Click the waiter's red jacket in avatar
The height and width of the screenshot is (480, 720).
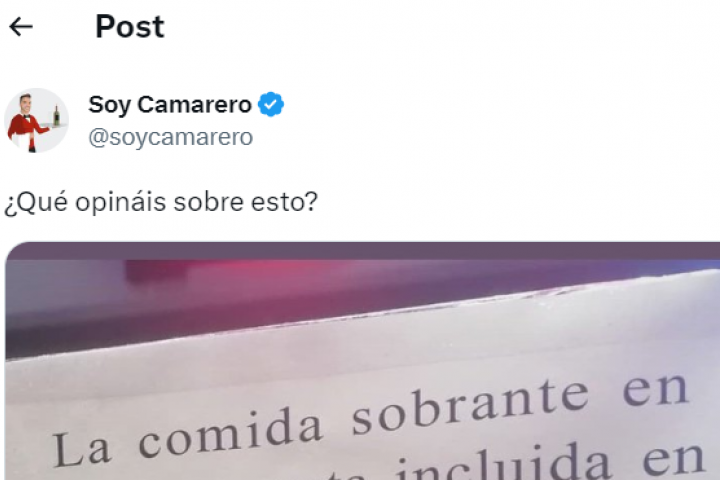(28, 128)
